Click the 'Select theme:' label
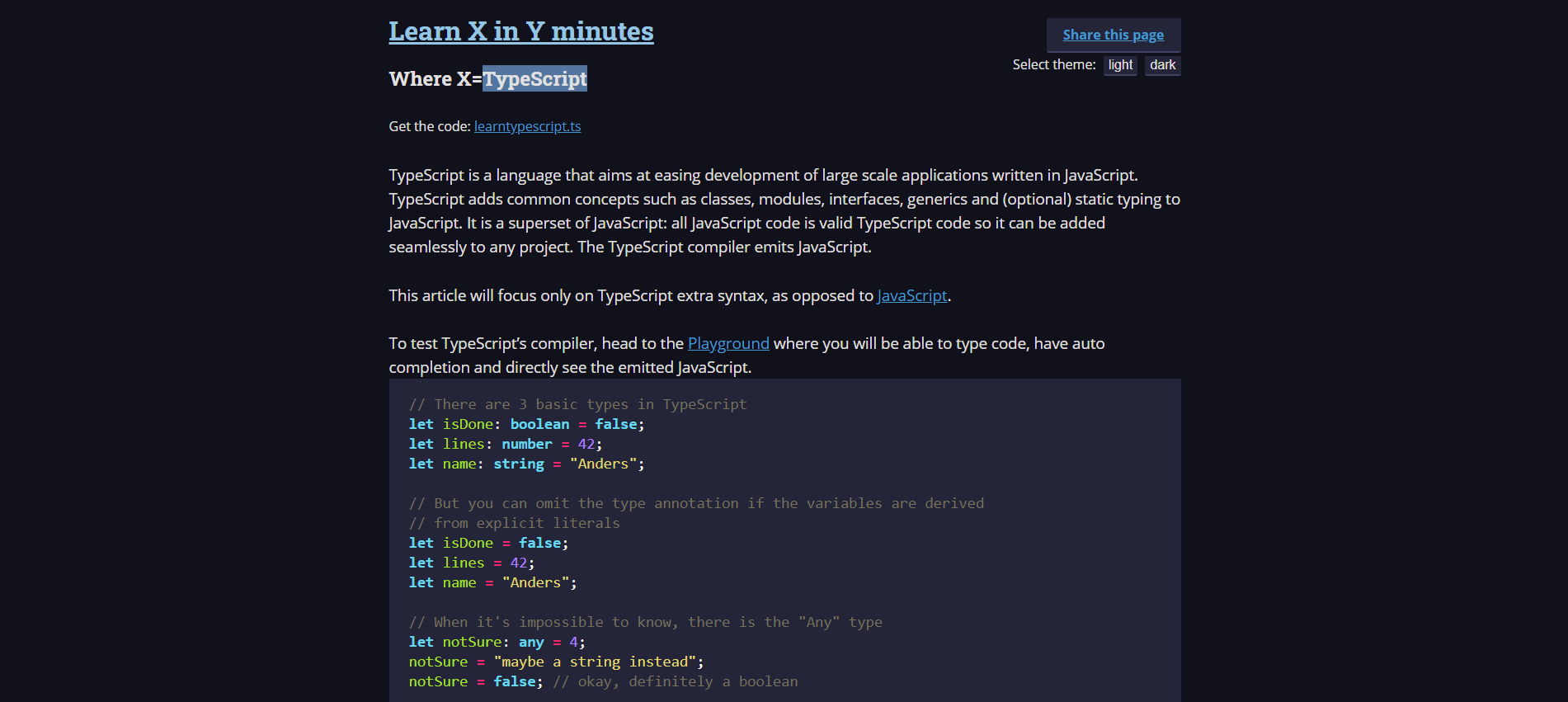This screenshot has height=702, width=1568. coord(1054,64)
